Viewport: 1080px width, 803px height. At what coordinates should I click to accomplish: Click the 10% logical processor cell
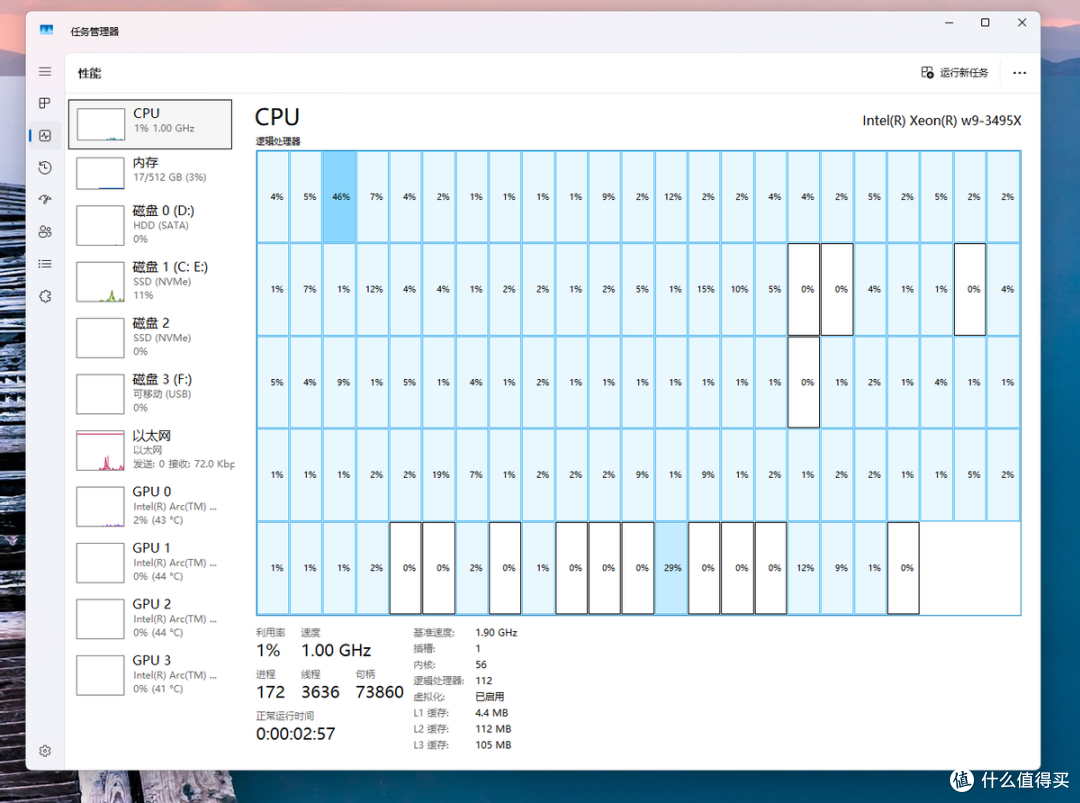click(x=739, y=290)
